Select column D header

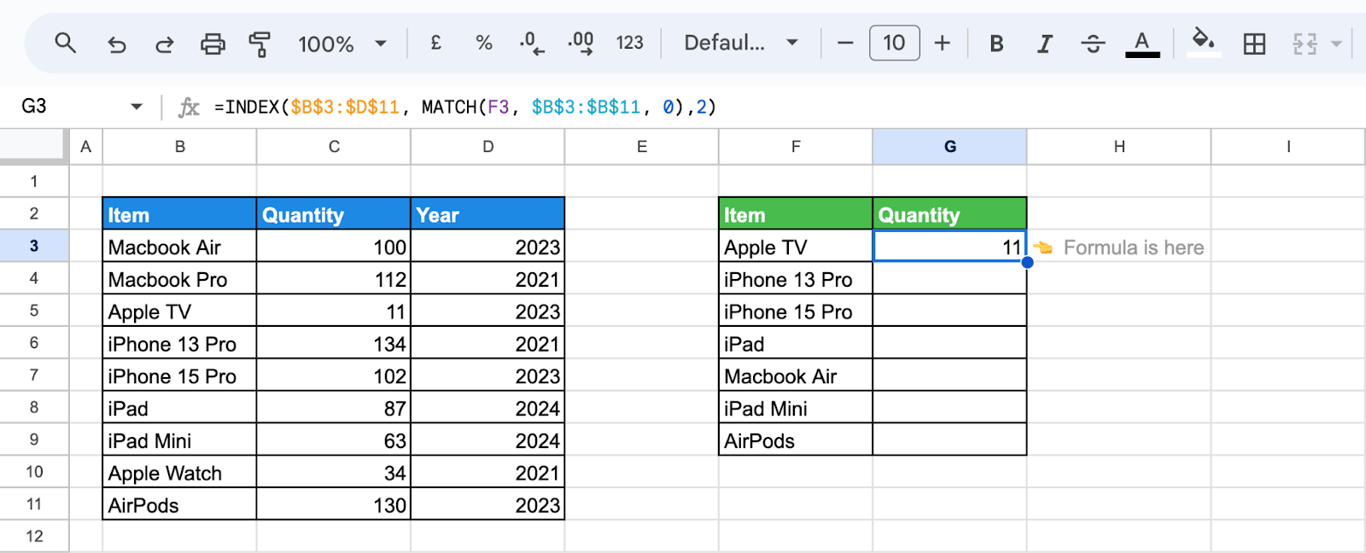click(x=487, y=147)
